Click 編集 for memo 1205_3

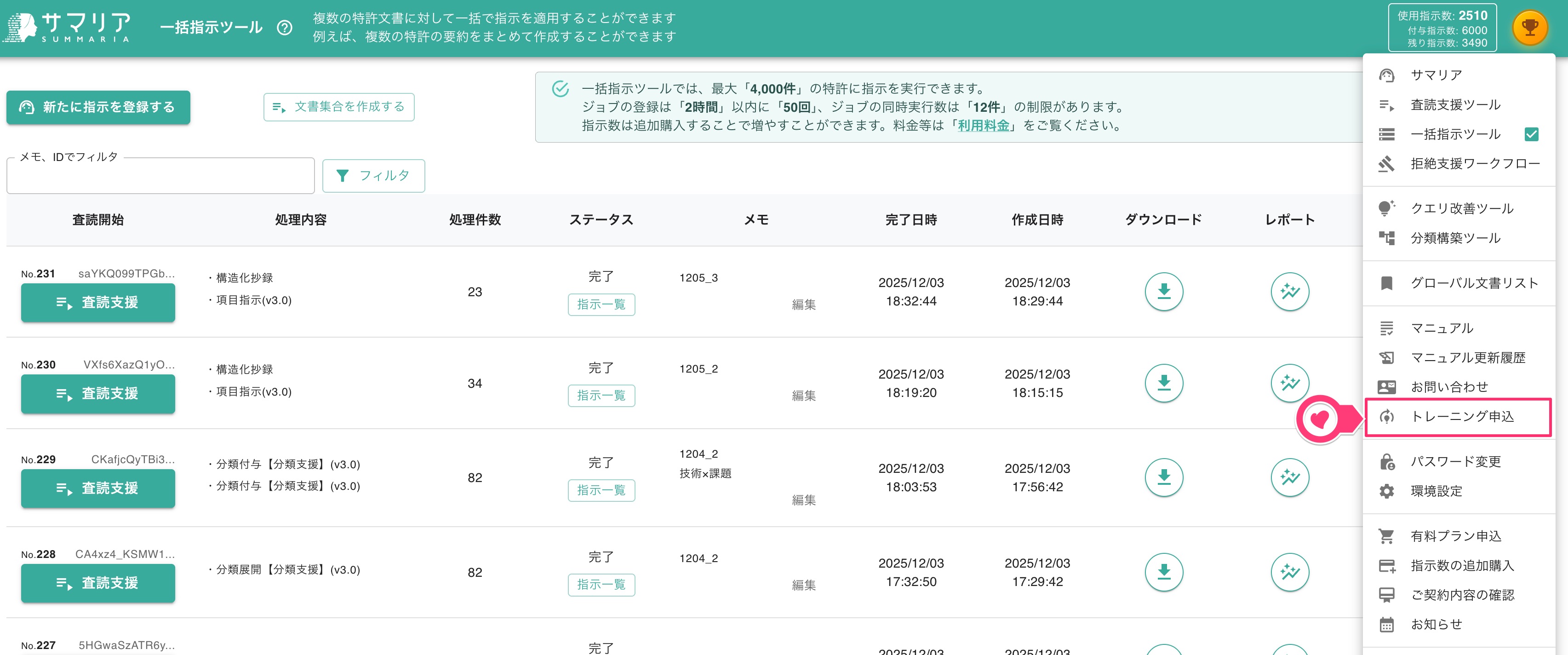pos(803,305)
